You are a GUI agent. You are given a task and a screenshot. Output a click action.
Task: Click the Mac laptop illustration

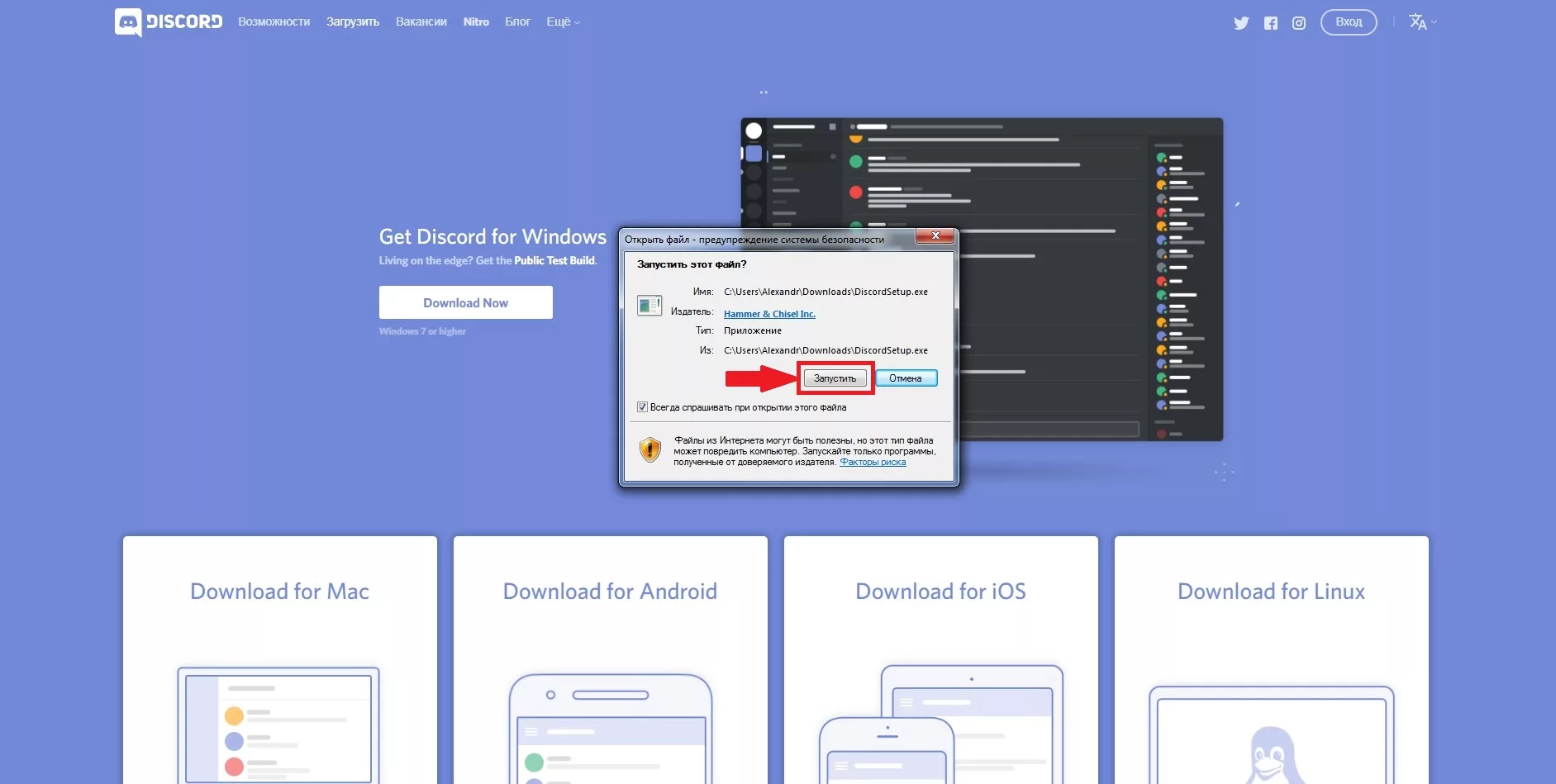coord(278,725)
